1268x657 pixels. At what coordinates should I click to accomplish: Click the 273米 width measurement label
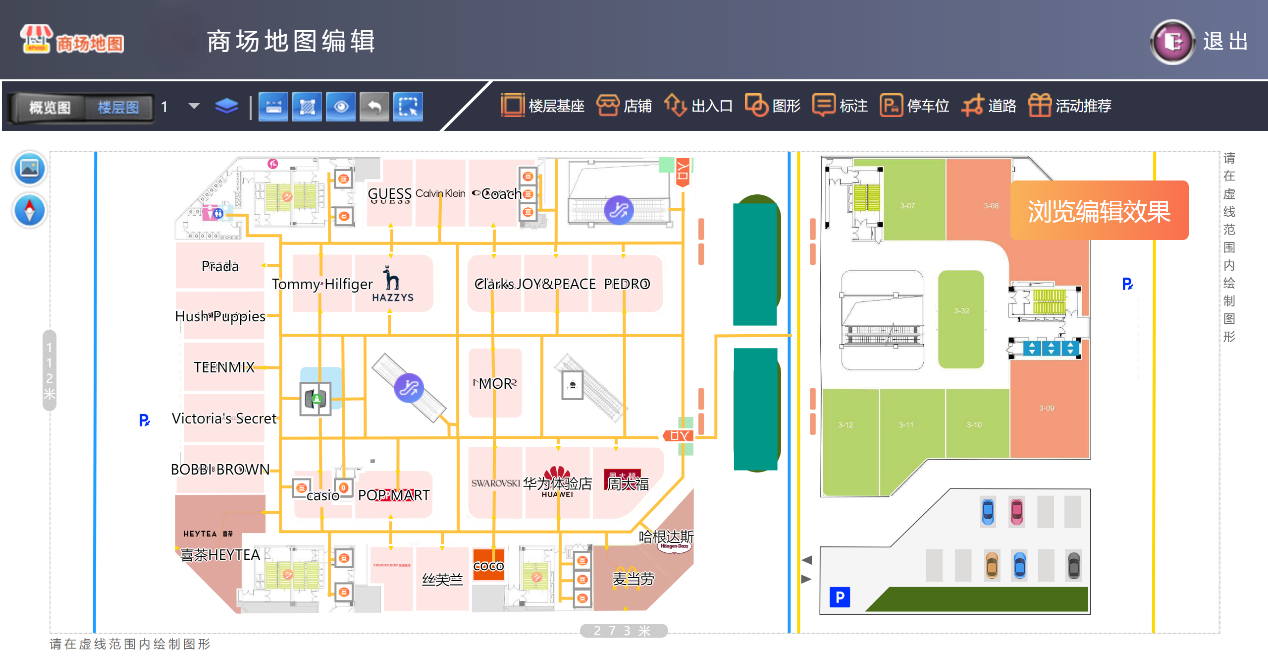624,631
